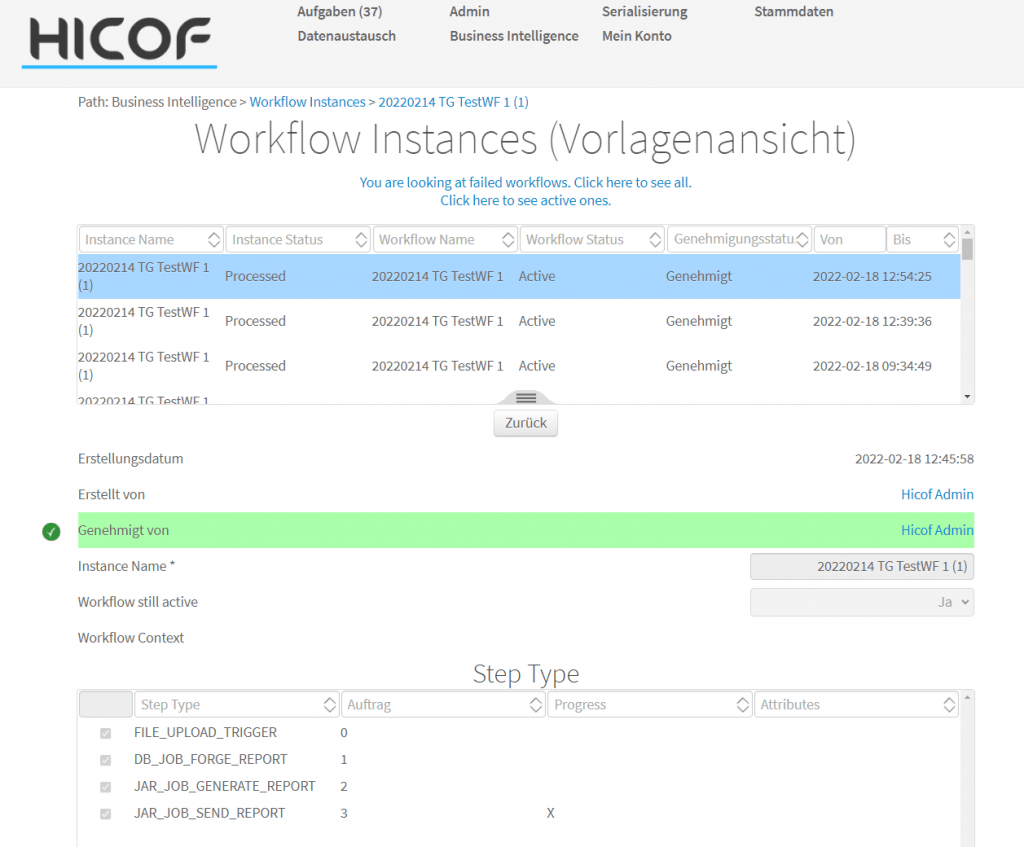The height and width of the screenshot is (847, 1024).
Task: Click FILE_UPLOAD_TRIGGER step row
Action: coord(519,733)
